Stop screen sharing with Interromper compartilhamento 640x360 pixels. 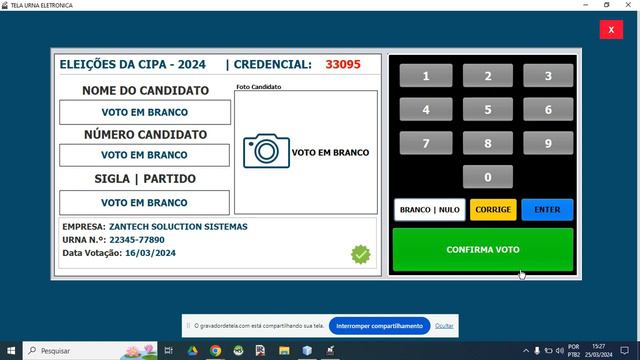coord(379,326)
